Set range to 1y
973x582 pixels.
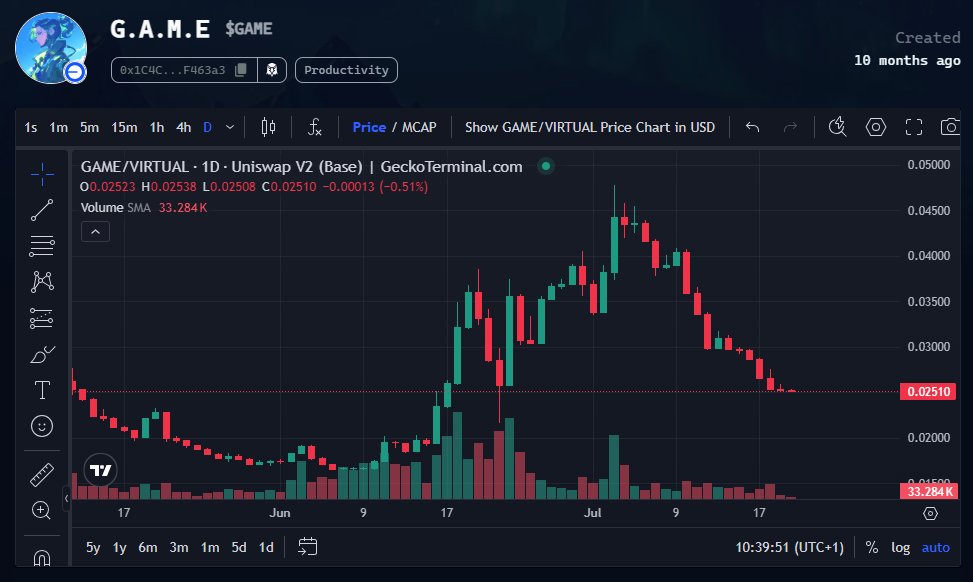pyautogui.click(x=119, y=547)
